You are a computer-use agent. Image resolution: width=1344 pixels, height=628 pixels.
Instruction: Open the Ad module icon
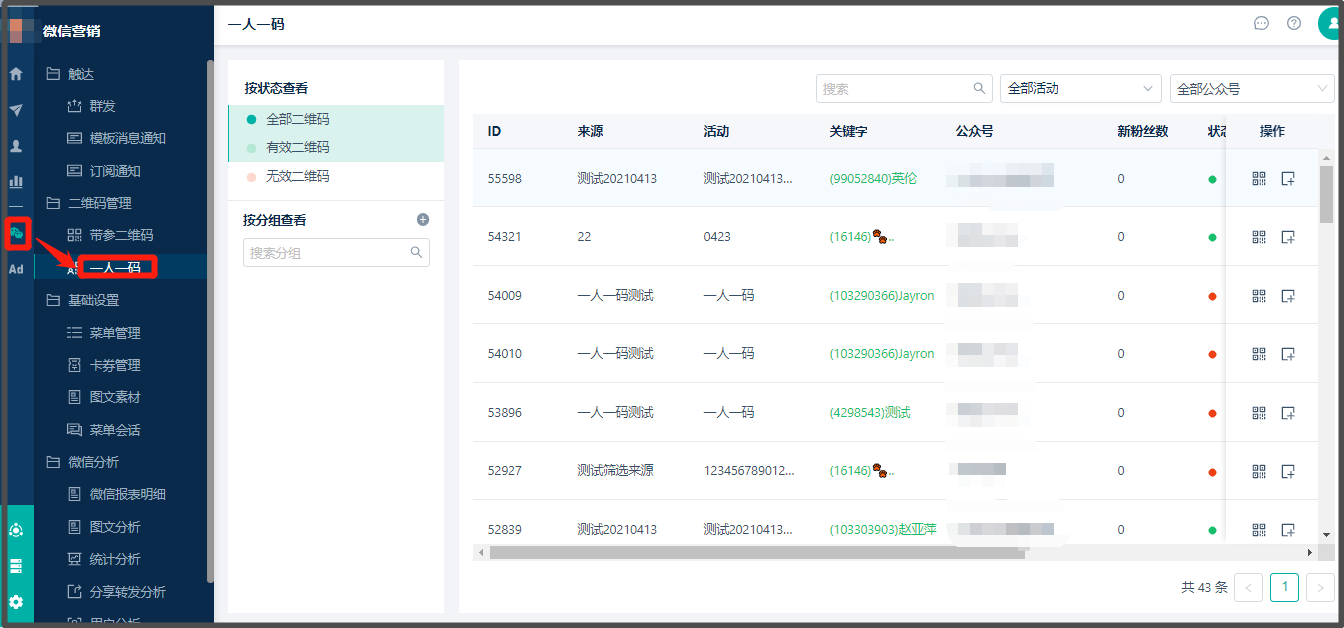point(16,269)
